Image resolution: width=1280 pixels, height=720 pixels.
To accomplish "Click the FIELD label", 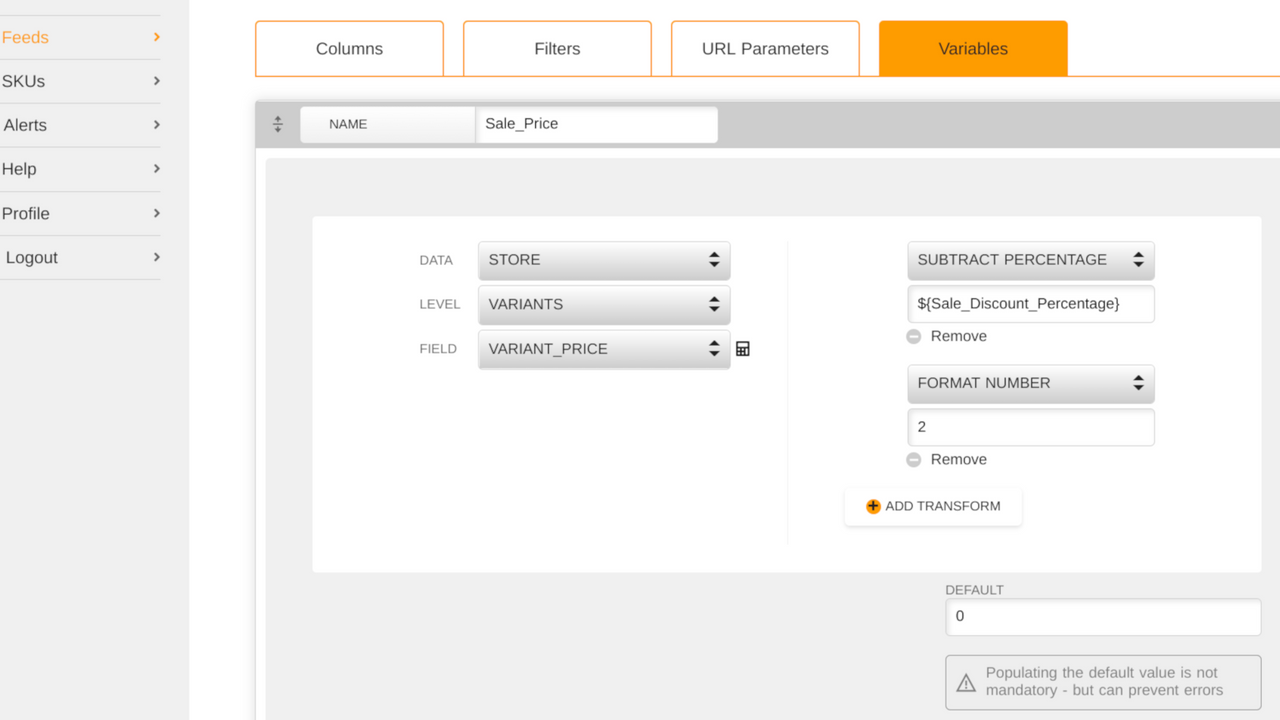I will pos(438,349).
